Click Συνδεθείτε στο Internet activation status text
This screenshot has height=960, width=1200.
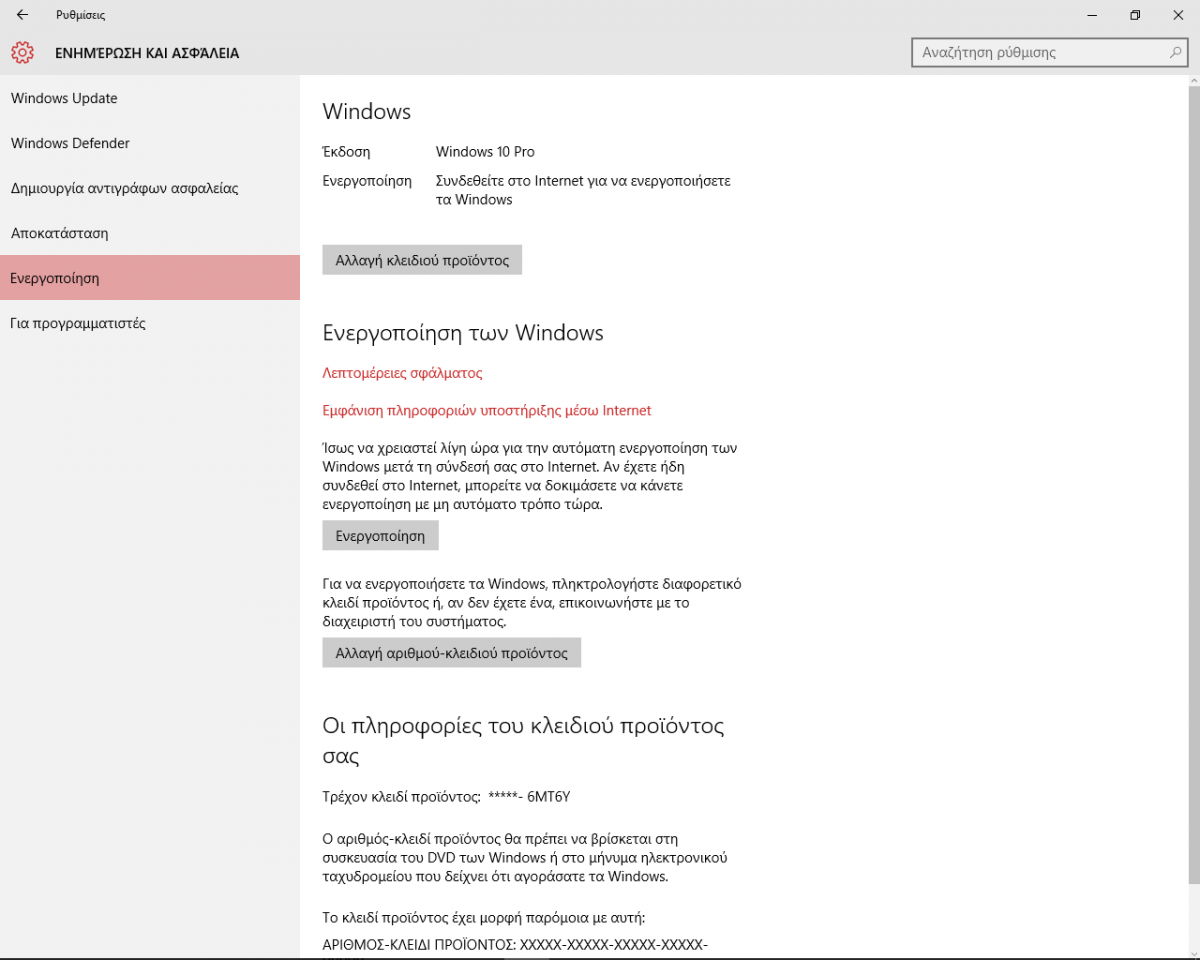pyautogui.click(x=583, y=190)
